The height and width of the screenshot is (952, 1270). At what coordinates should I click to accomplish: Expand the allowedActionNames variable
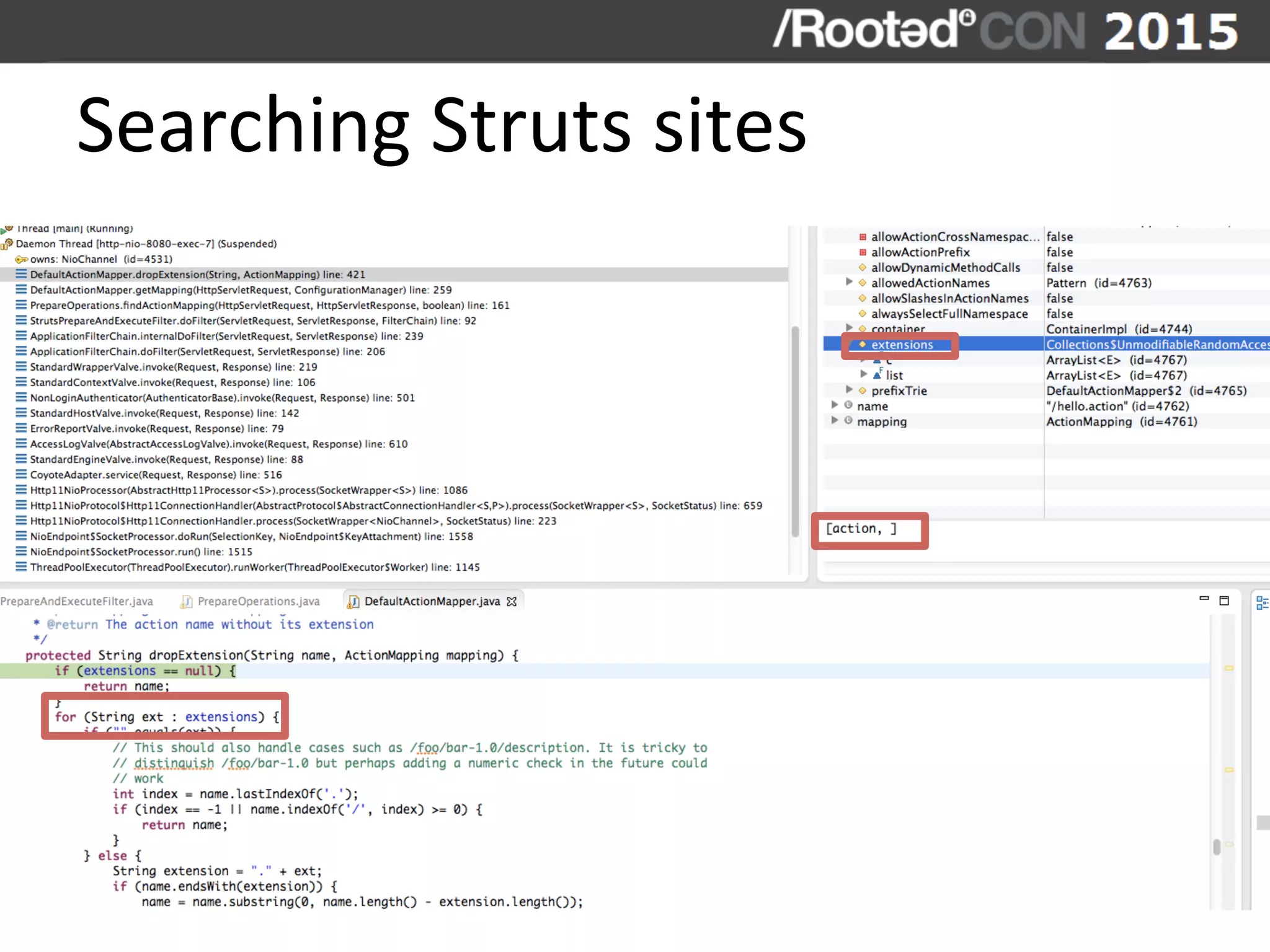click(x=850, y=283)
